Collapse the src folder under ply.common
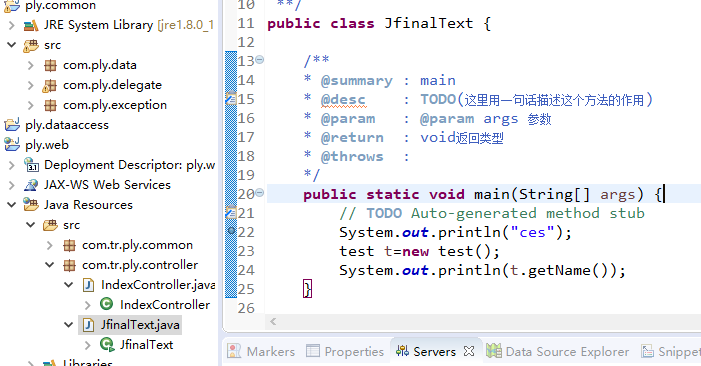Viewport: 701px width, 366px height. point(12,45)
